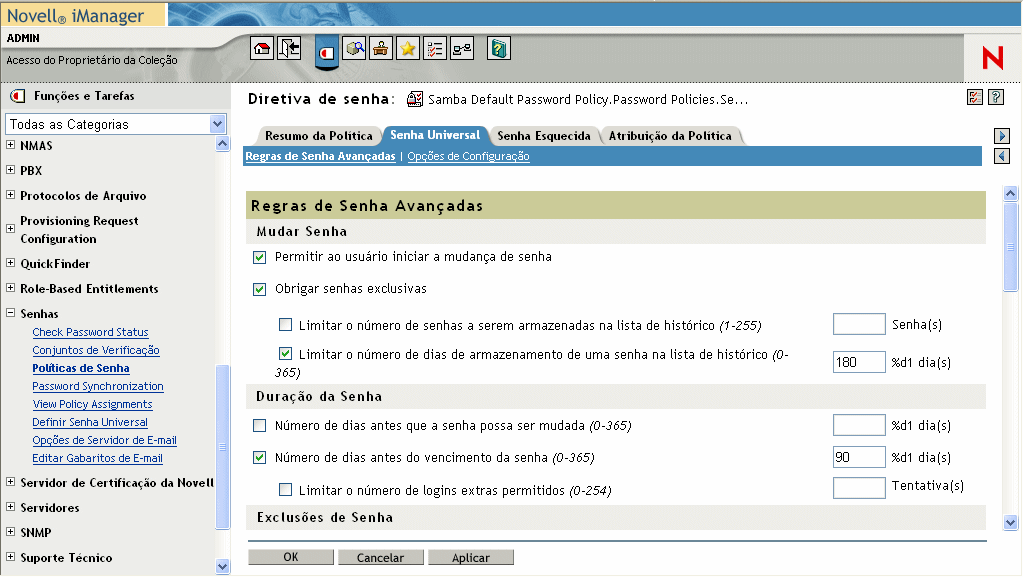Open Favorites star icon

(x=408, y=48)
